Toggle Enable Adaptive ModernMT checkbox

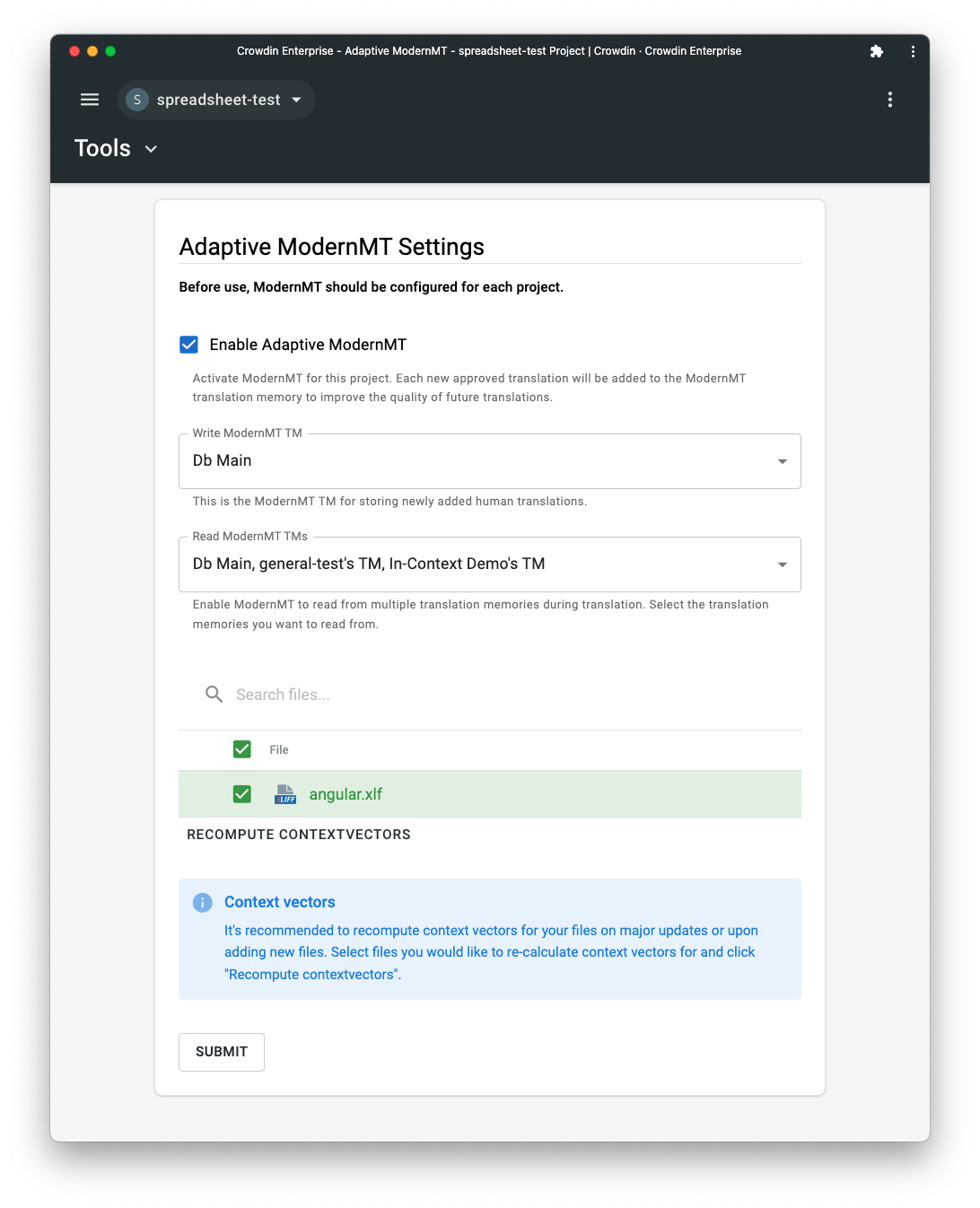pyautogui.click(x=189, y=345)
